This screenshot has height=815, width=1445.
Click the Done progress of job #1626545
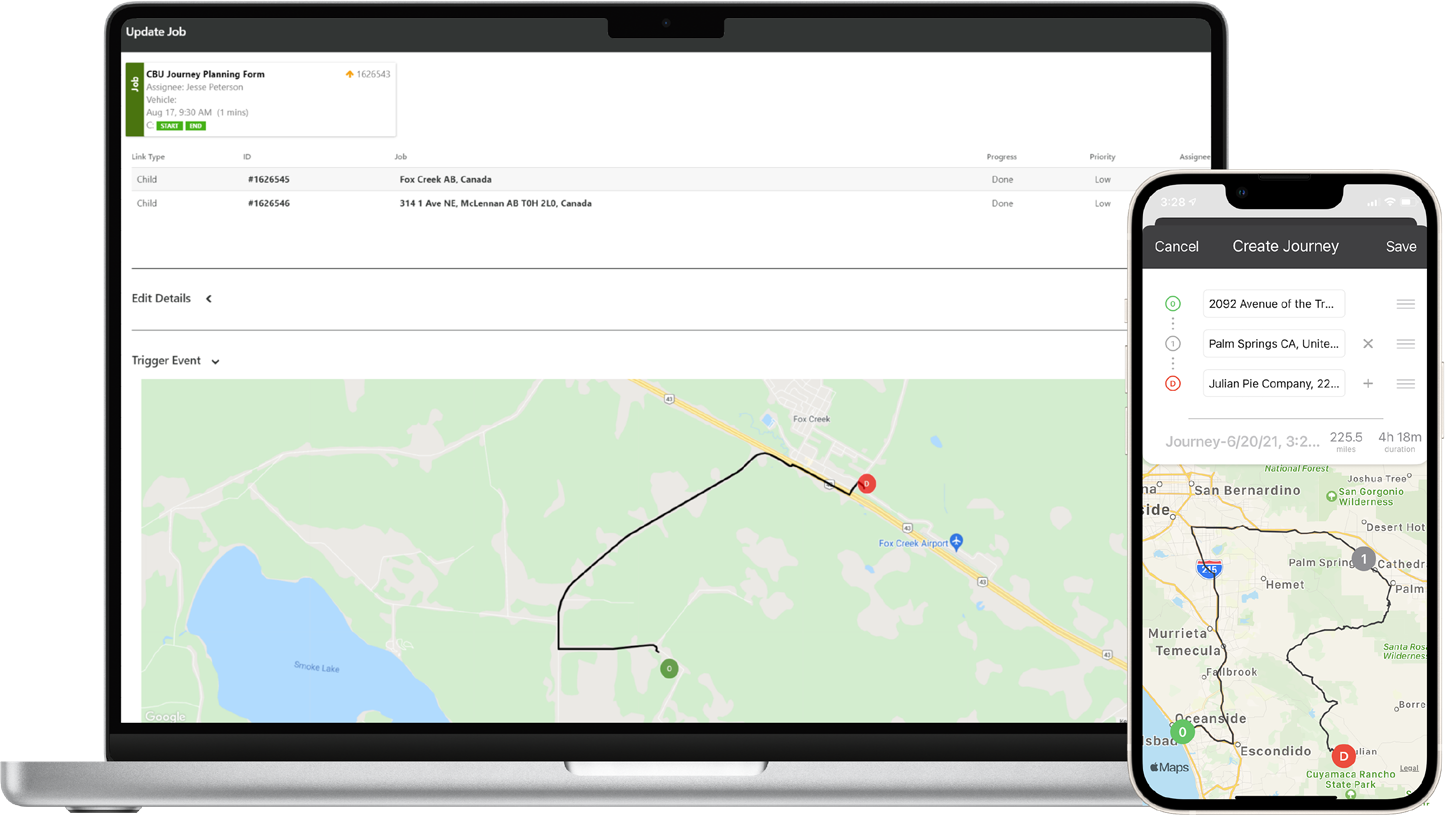coord(1002,180)
